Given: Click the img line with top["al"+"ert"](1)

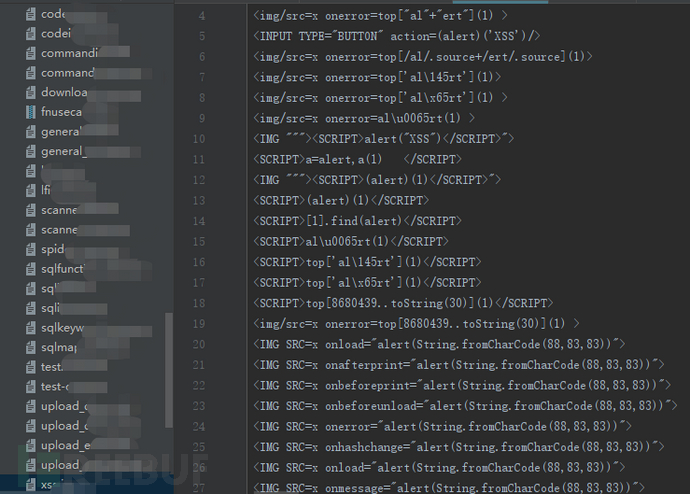Looking at the screenshot, I should pyautogui.click(x=380, y=16).
